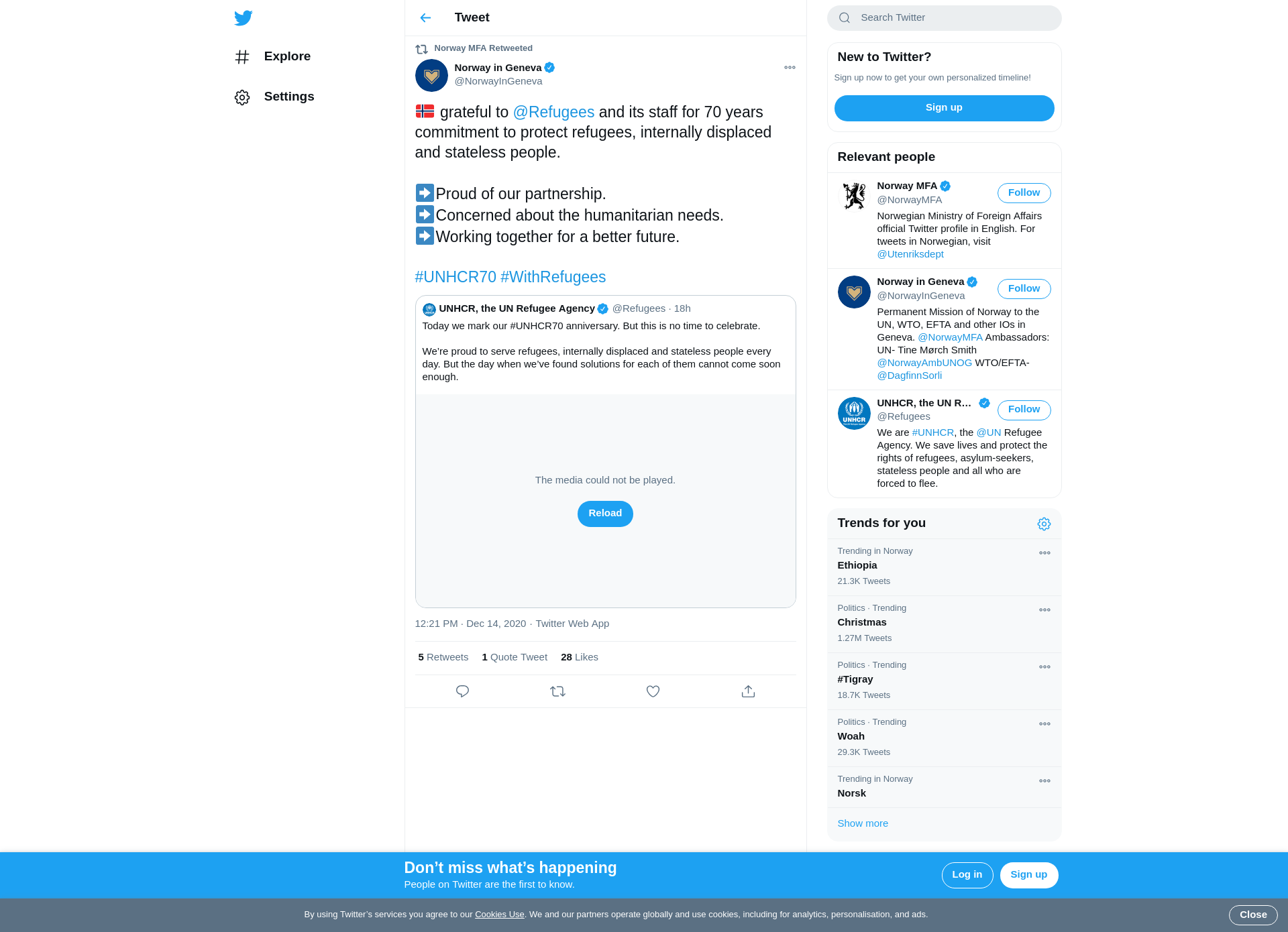The image size is (1288, 932).
Task: Click the share tweet icon
Action: point(748,691)
